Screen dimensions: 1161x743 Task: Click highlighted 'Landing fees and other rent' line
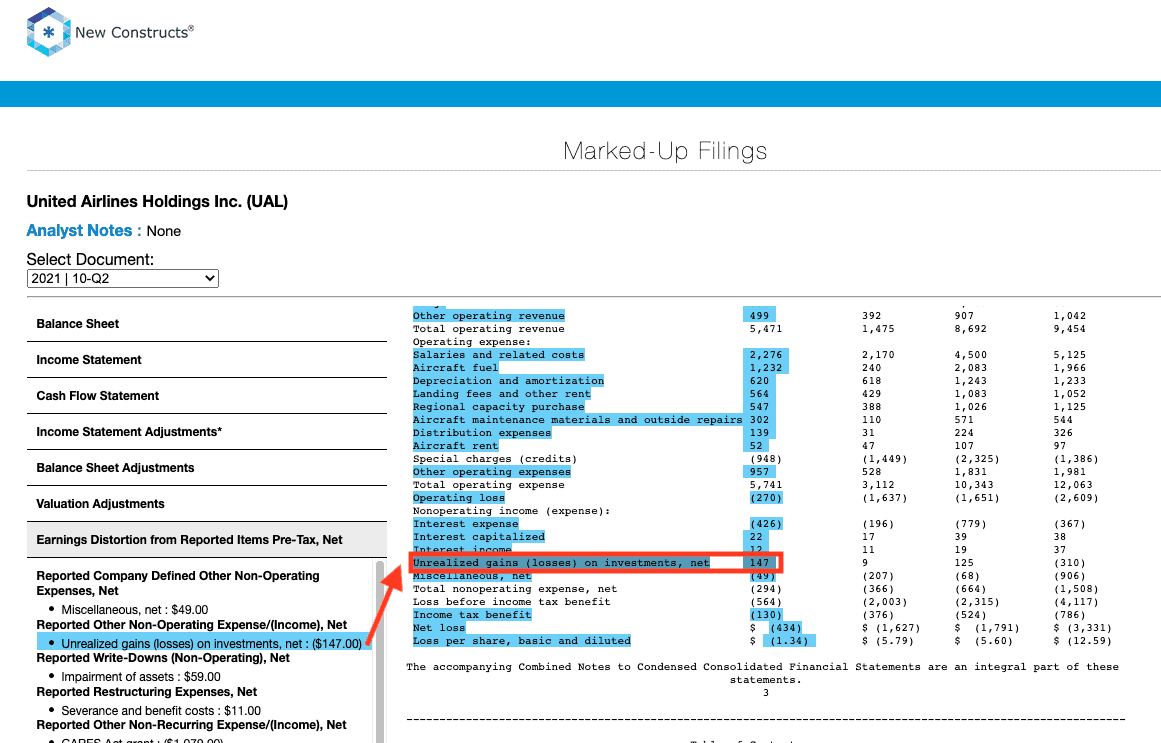(x=501, y=393)
